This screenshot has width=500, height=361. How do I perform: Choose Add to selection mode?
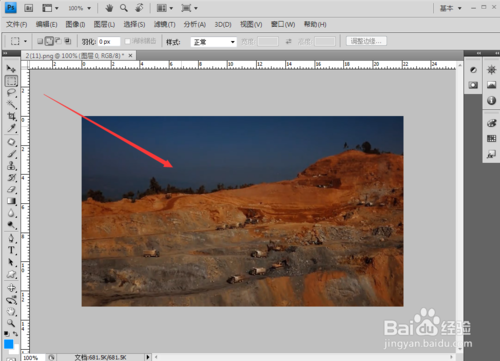coord(49,41)
